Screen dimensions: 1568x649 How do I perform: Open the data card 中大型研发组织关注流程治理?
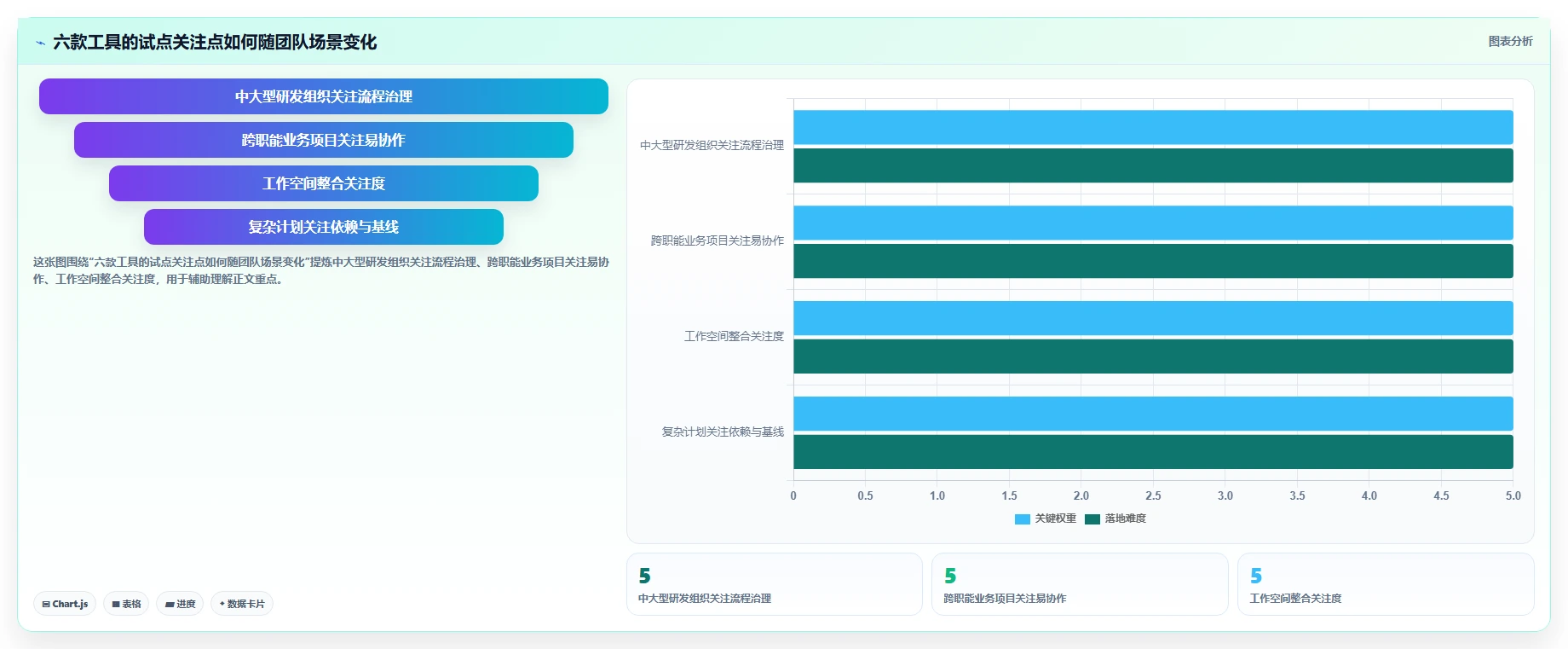pyautogui.click(x=775, y=584)
